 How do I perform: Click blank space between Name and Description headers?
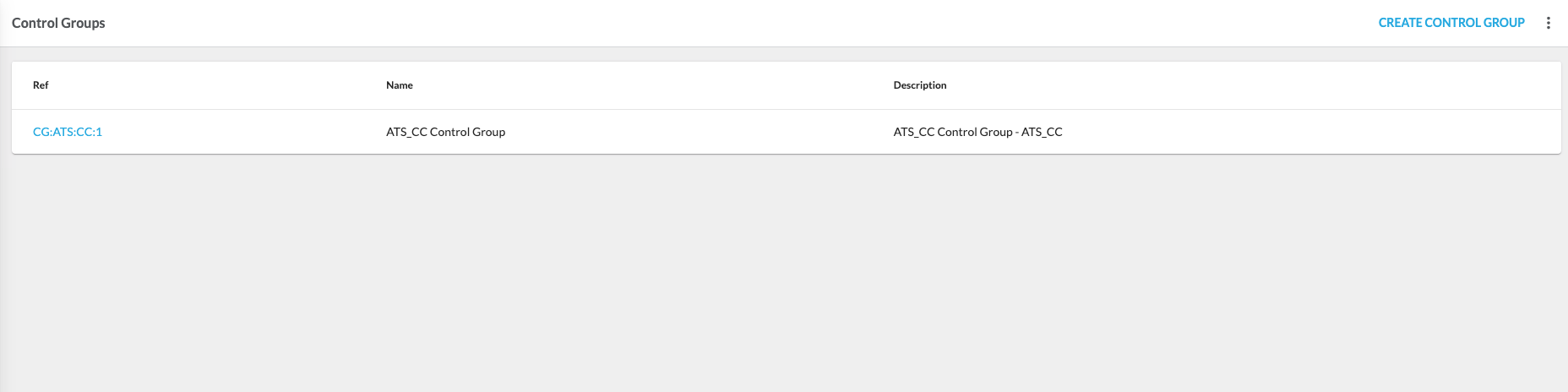tap(651, 85)
